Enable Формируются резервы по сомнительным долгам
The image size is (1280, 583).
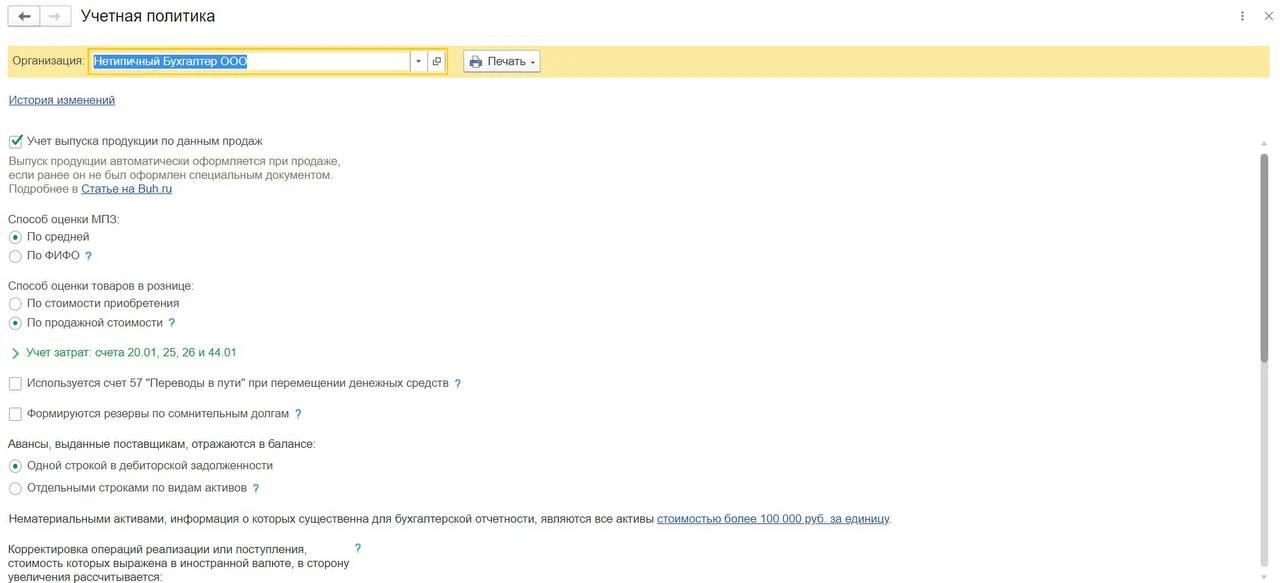click(15, 413)
